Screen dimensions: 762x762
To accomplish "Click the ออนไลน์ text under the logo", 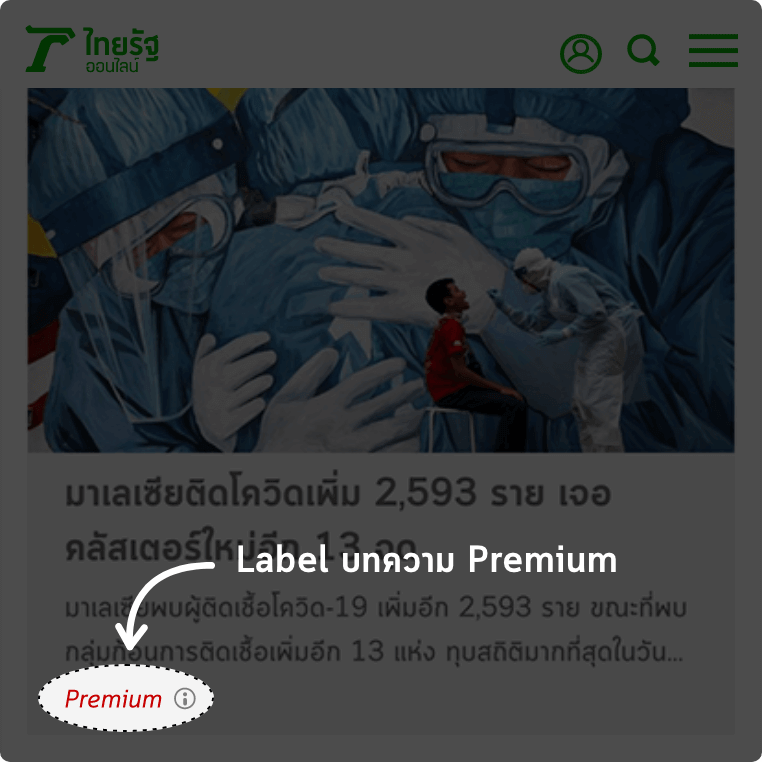I will click(x=112, y=66).
